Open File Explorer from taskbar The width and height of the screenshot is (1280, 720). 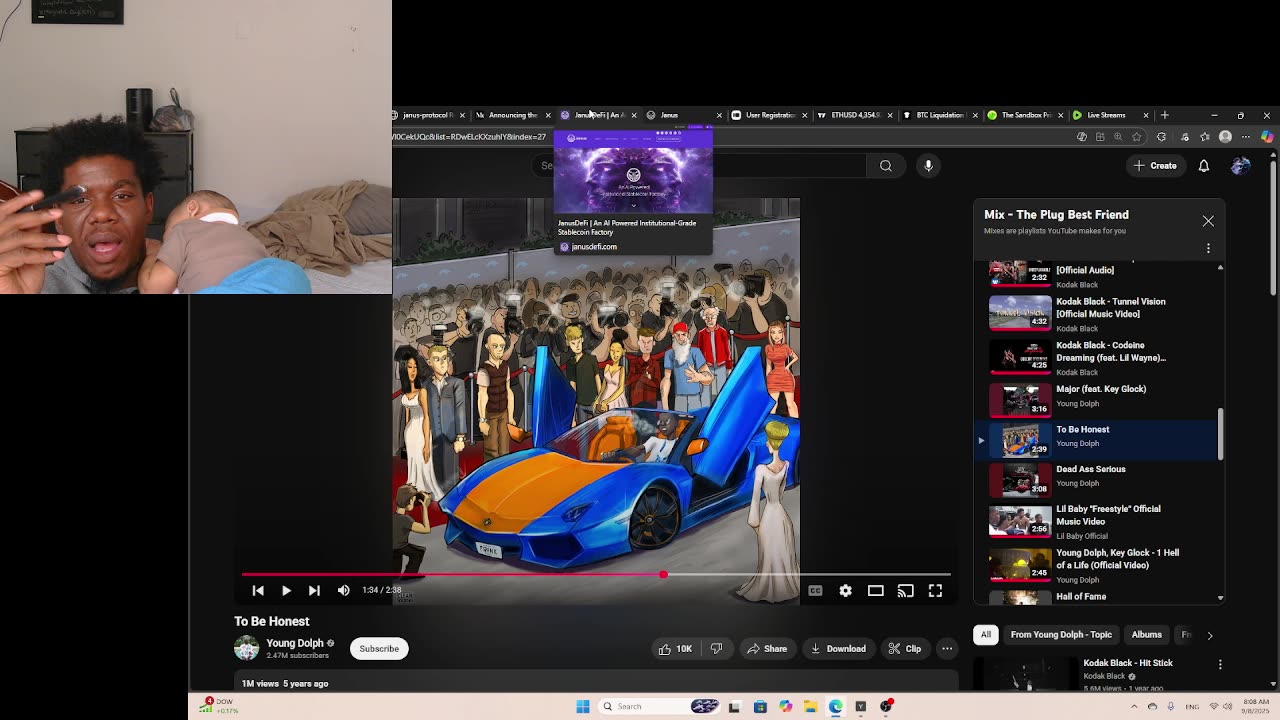pos(810,707)
